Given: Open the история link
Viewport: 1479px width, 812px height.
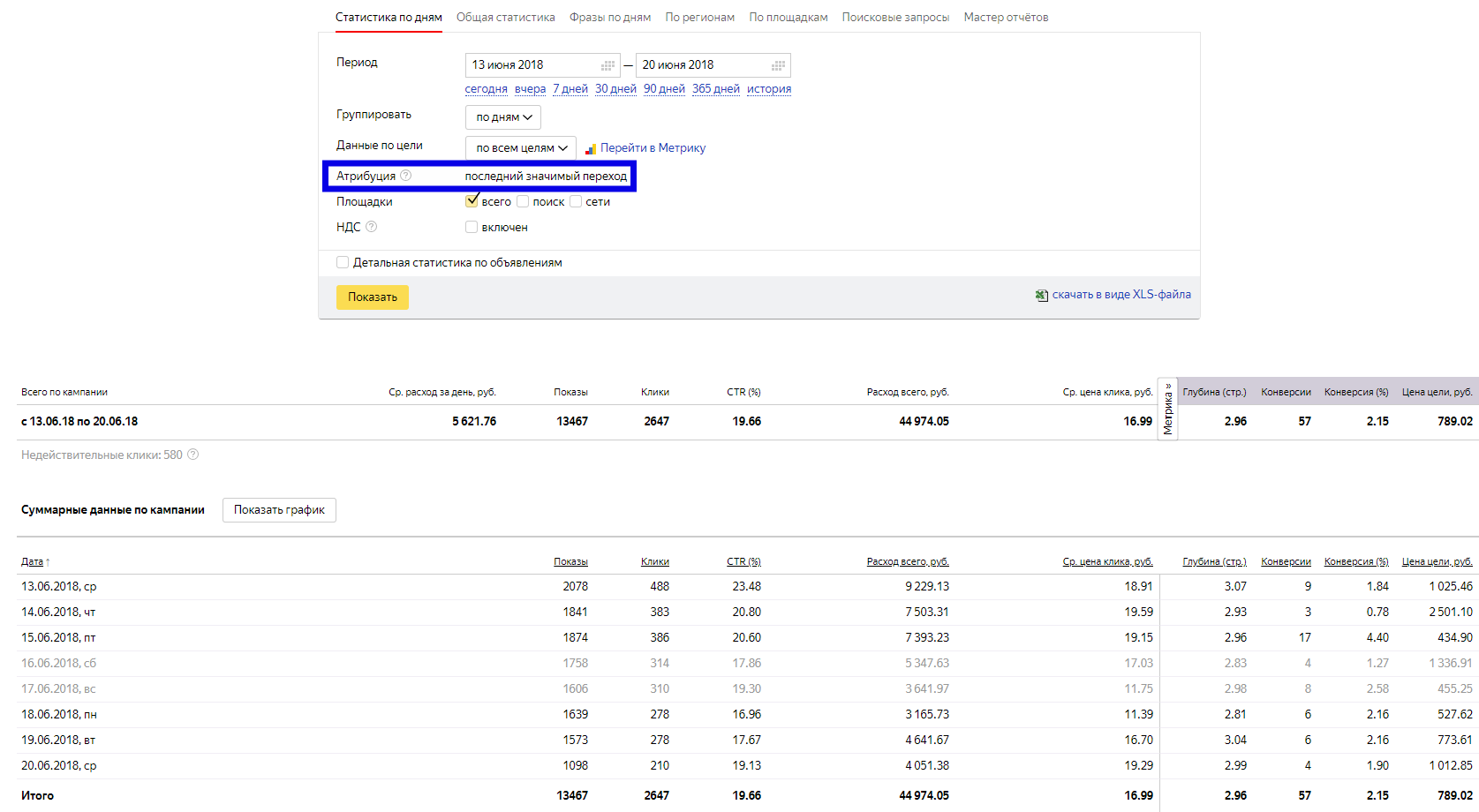Looking at the screenshot, I should 769,89.
